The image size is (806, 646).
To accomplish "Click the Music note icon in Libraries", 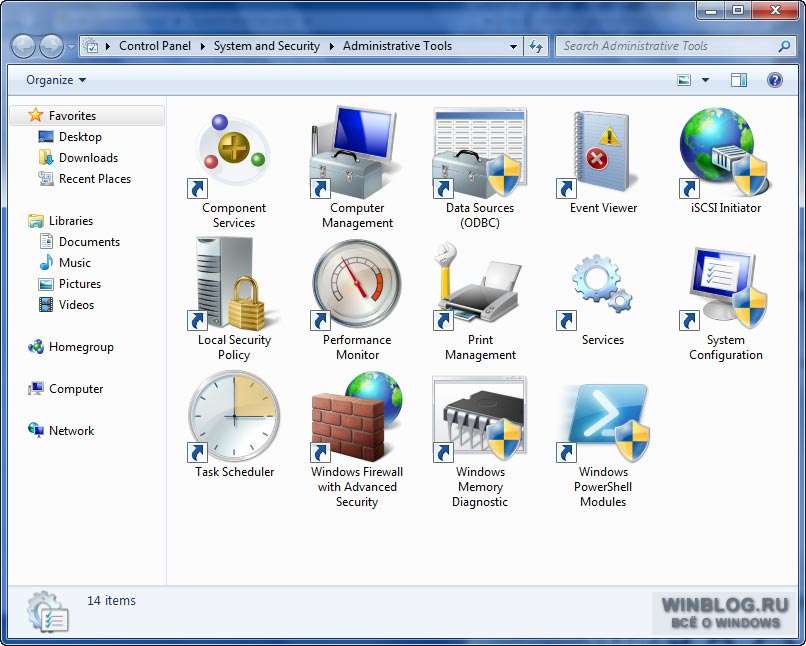I will [x=46, y=262].
